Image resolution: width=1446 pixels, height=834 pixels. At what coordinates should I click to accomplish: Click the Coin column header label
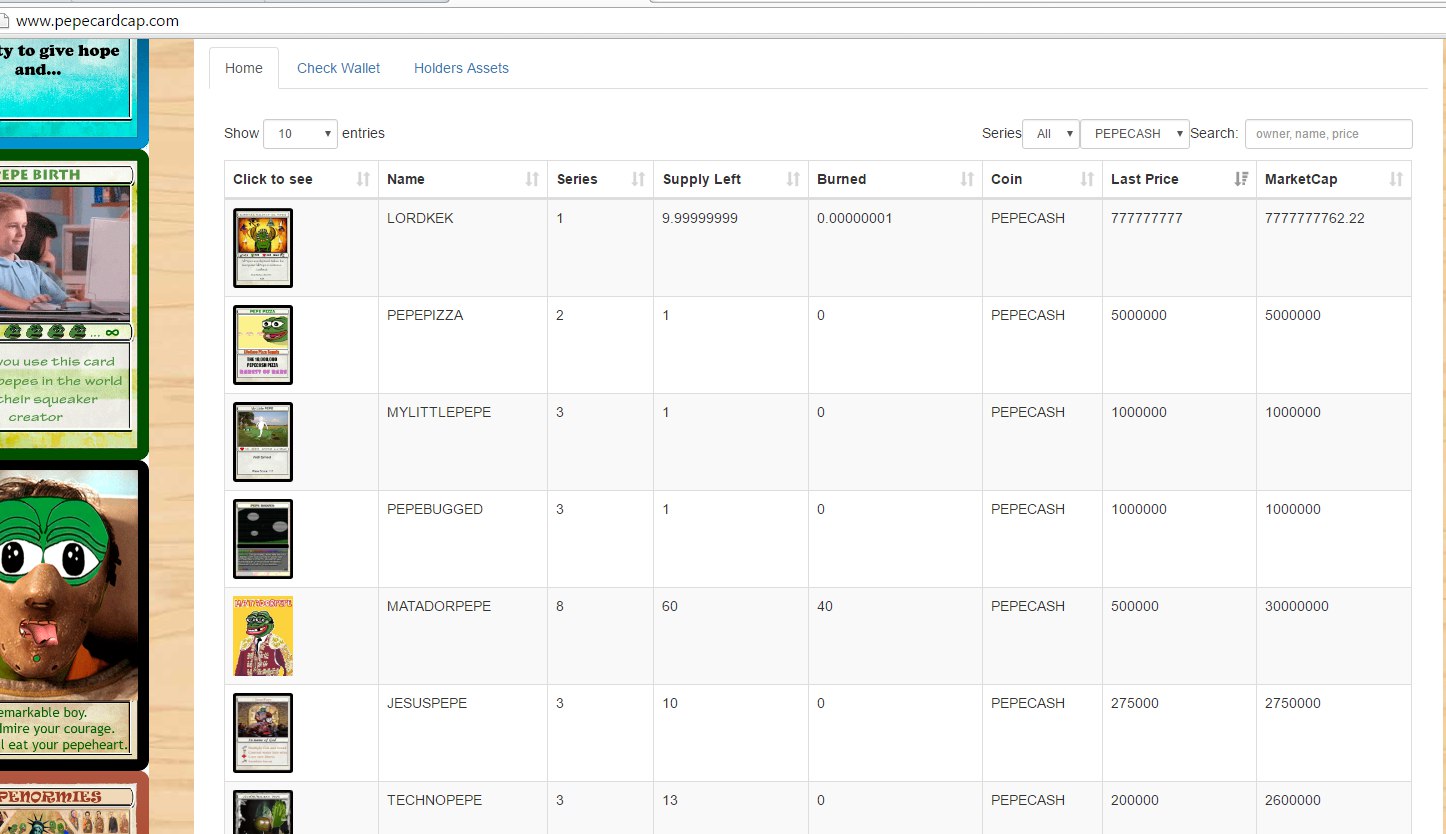coord(1006,179)
